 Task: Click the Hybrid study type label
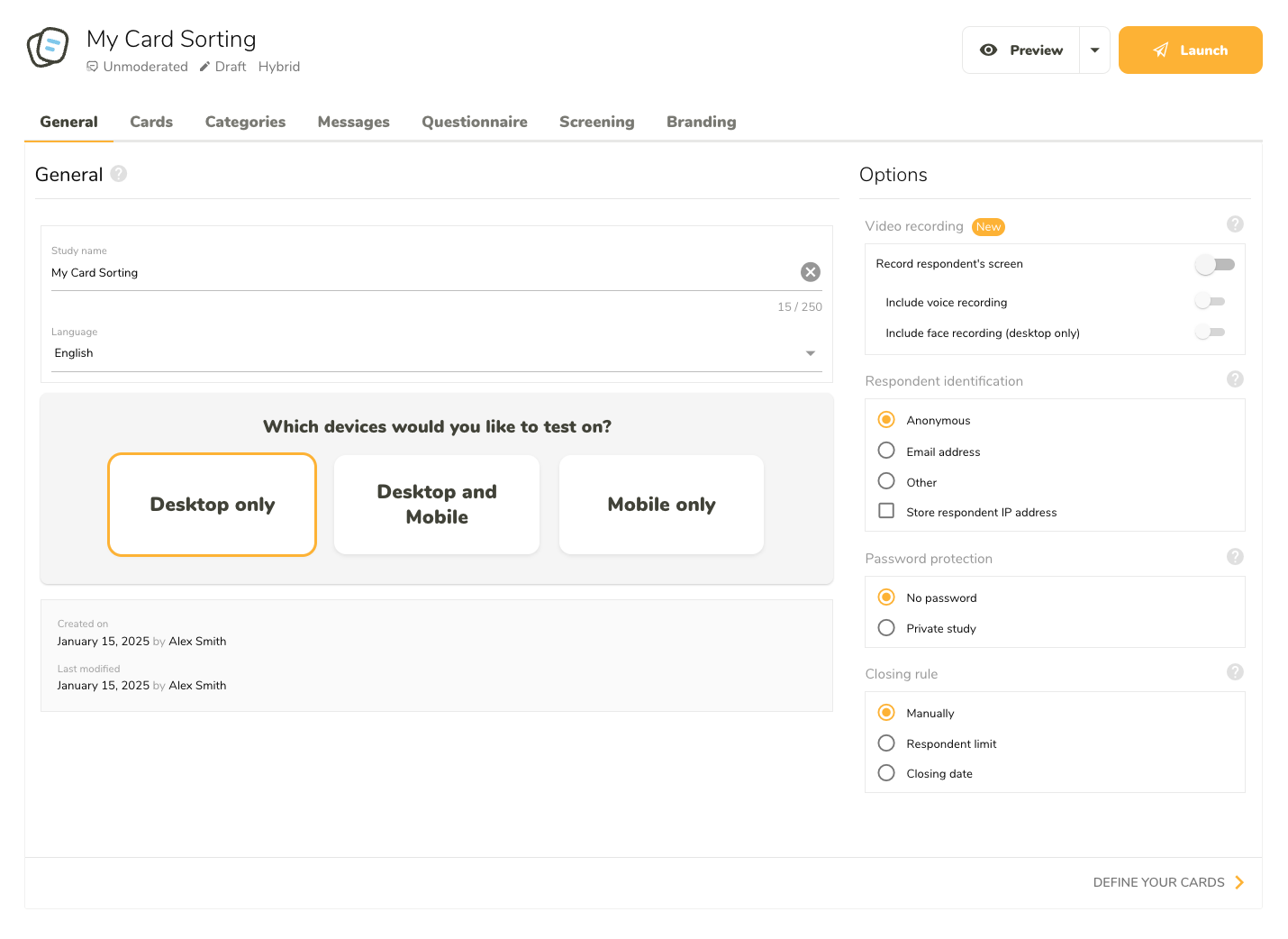coord(279,67)
